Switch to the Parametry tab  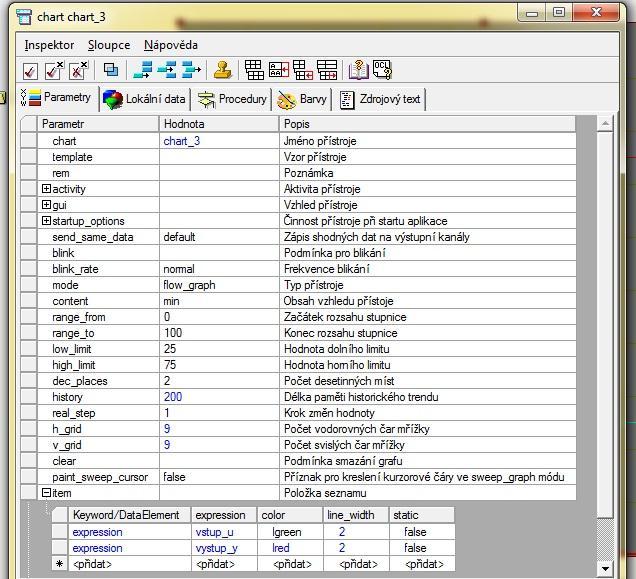tap(57, 98)
